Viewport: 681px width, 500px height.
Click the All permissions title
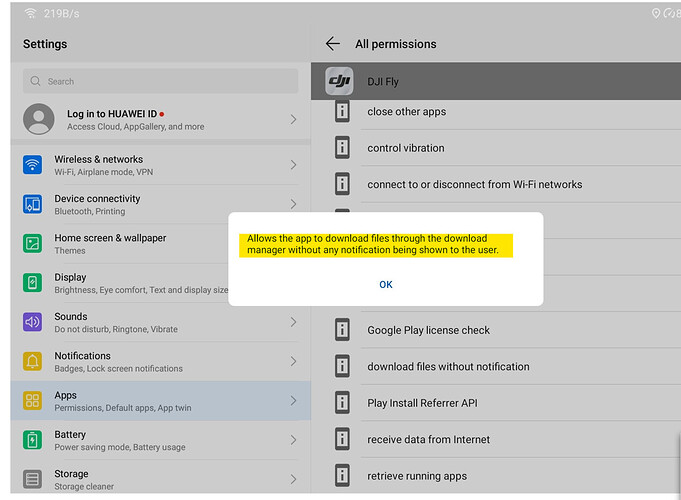396,44
